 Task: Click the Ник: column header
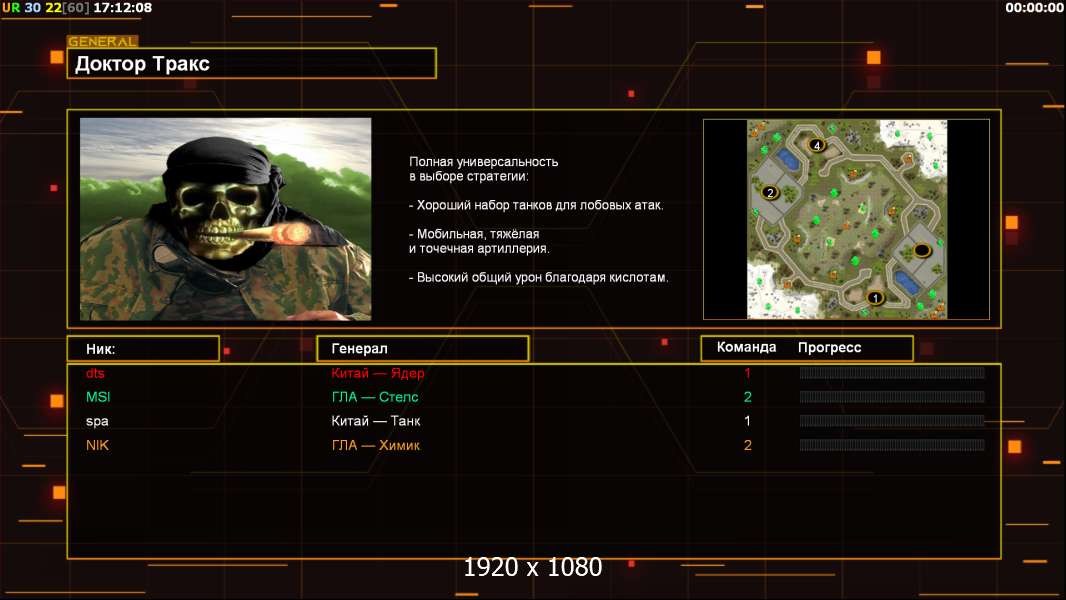pos(143,349)
